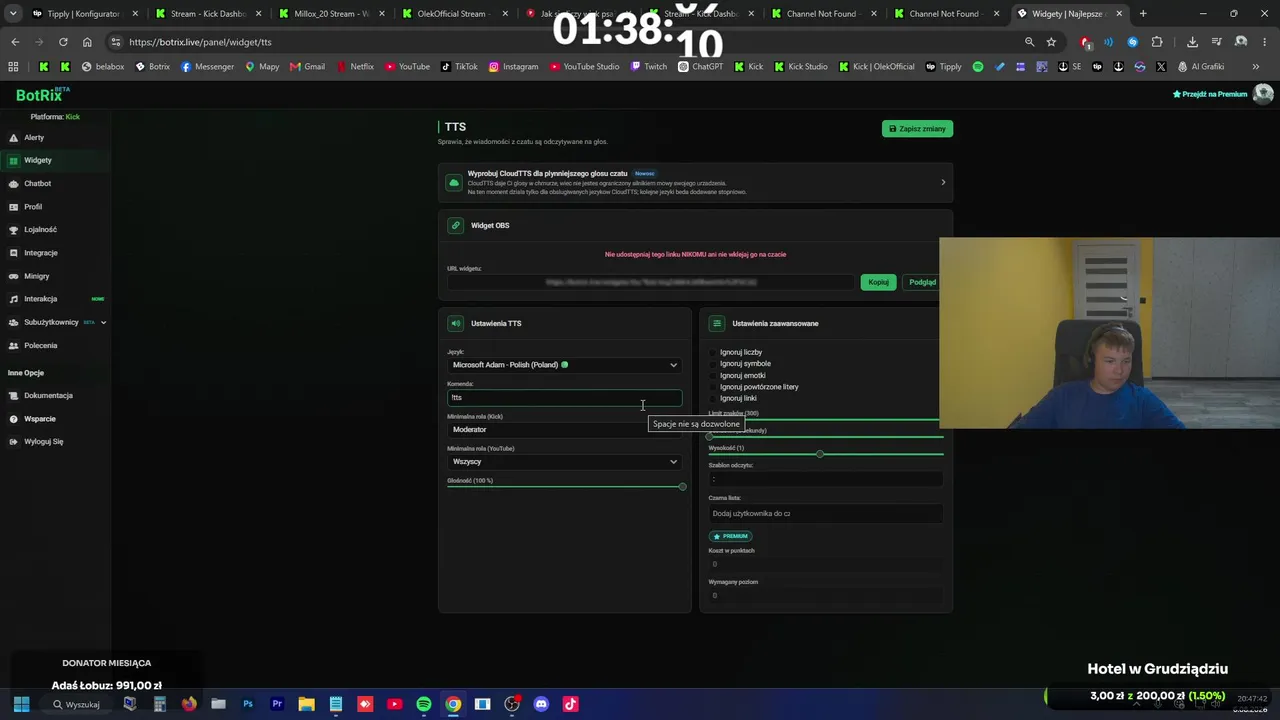Click Przejdź na Premium link

(1210, 94)
